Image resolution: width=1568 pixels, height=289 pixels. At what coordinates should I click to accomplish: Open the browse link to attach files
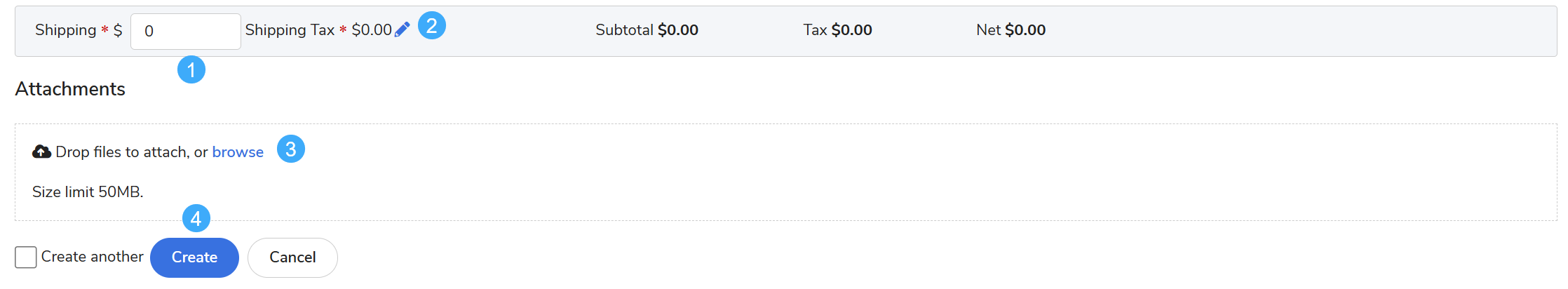238,152
